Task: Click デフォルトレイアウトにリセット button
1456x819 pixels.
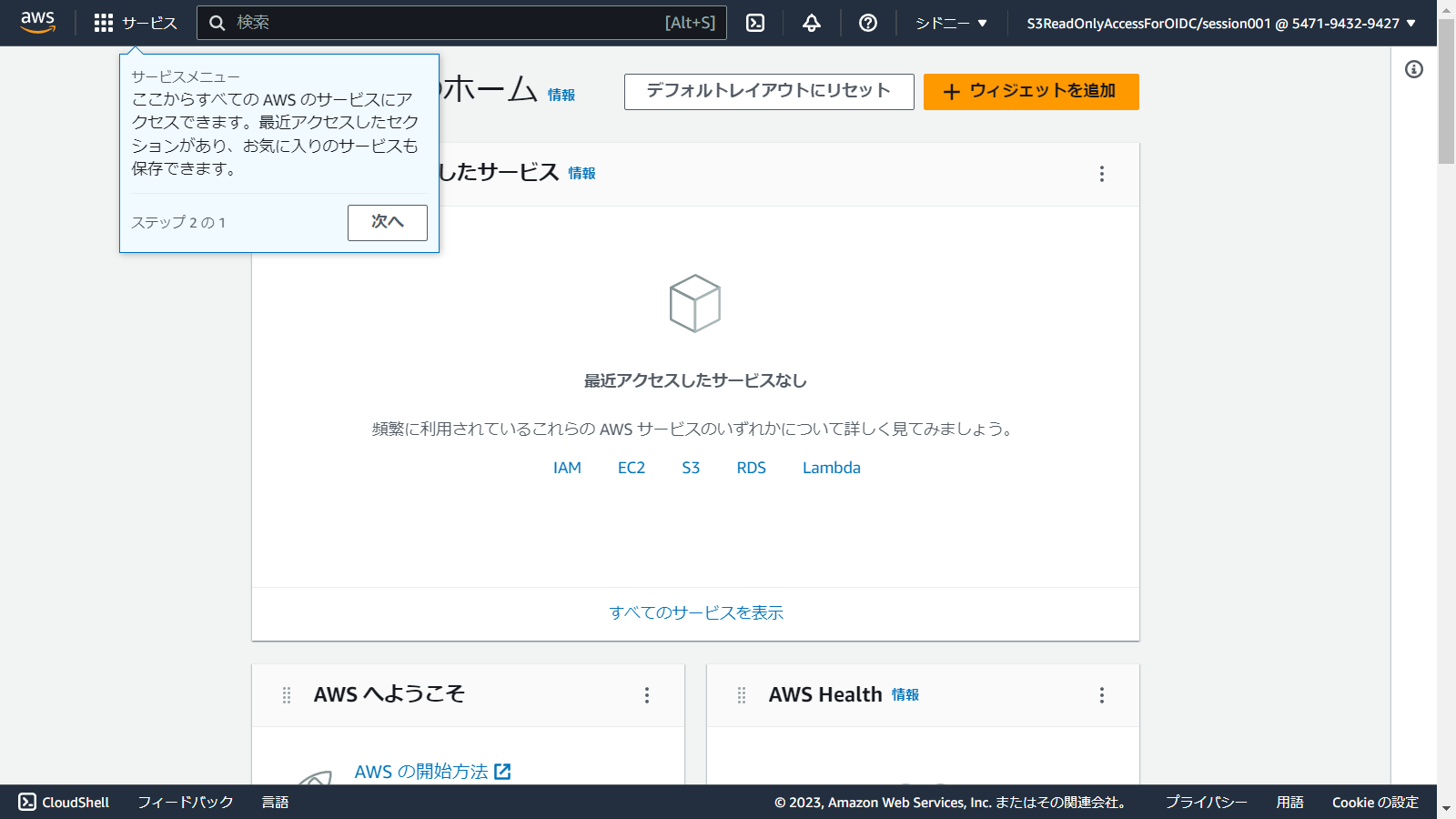Action: (x=769, y=91)
